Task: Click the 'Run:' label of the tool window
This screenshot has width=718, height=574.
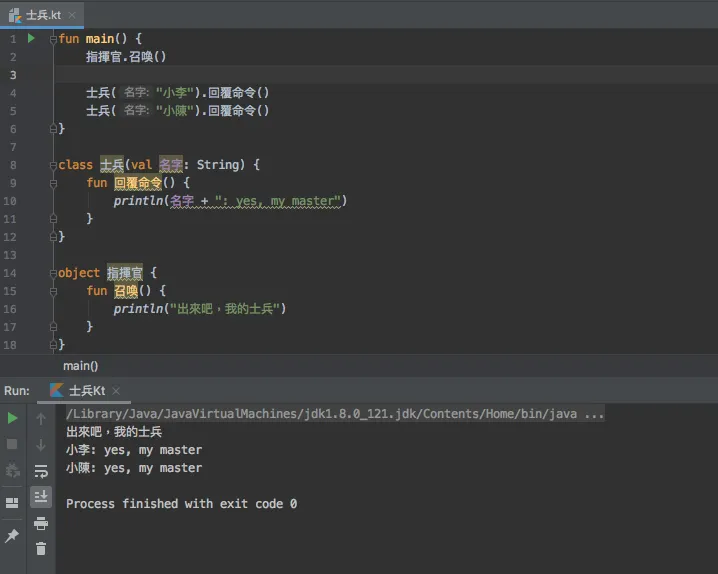Action: [x=17, y=391]
